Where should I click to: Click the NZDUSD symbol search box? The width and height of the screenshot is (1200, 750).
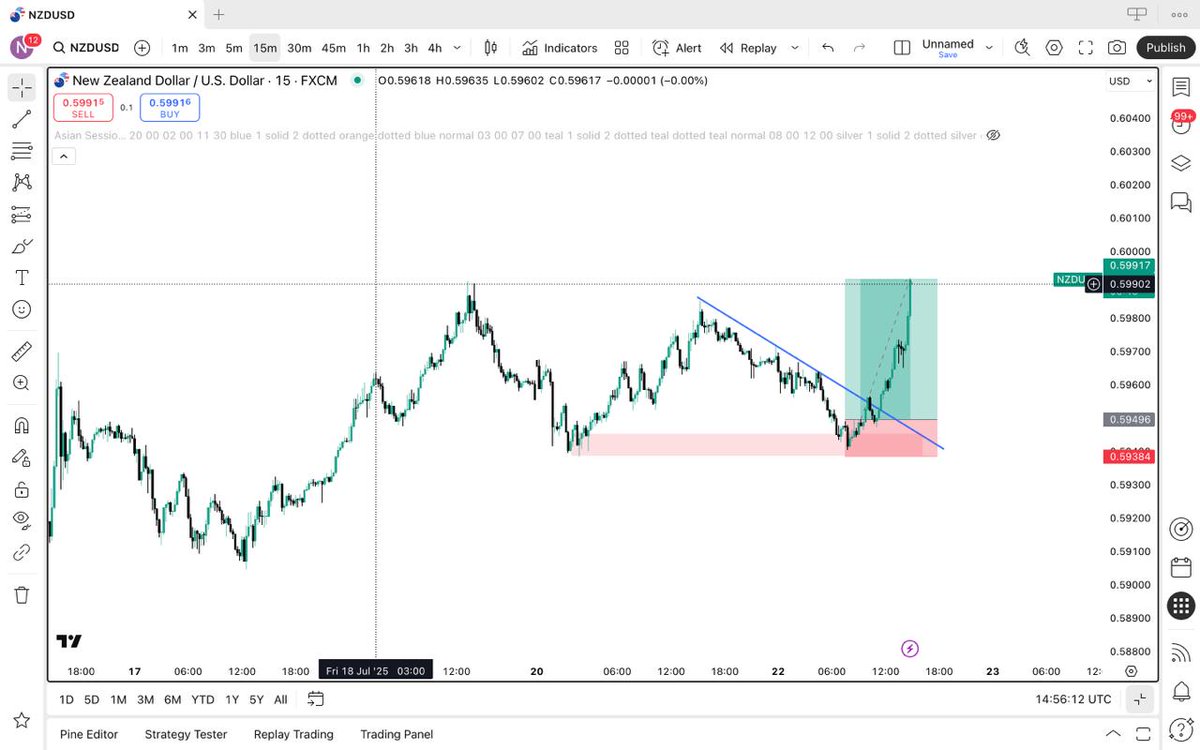(x=86, y=48)
